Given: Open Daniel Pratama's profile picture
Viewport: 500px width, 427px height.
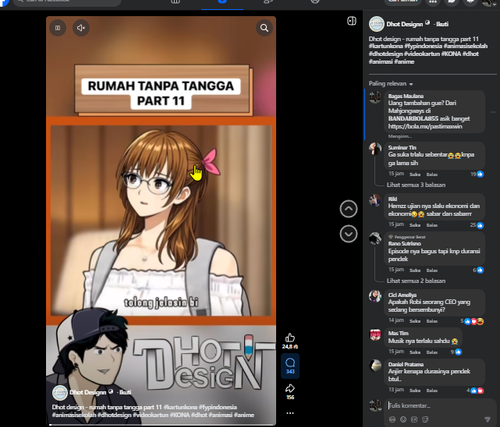Looking at the screenshot, I should [x=375, y=366].
